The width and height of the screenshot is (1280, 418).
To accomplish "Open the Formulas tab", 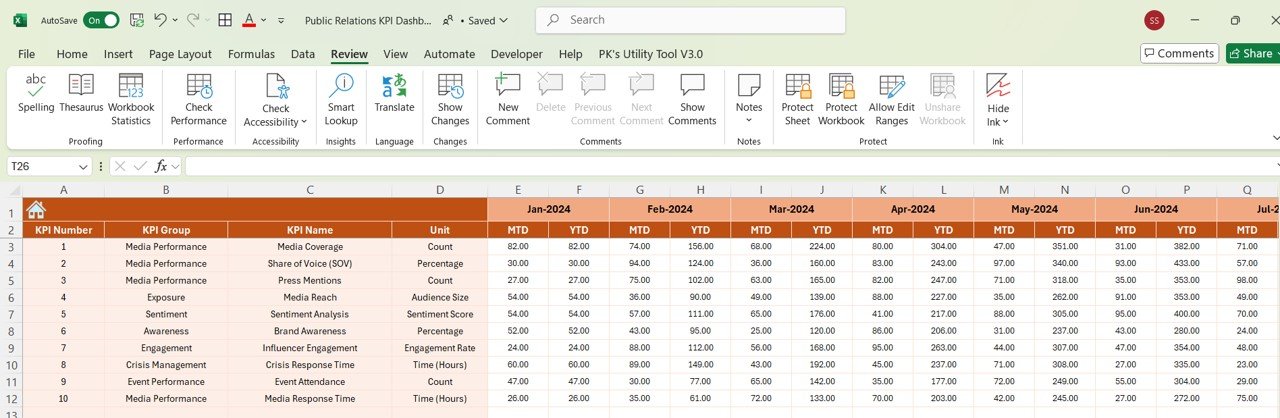I will point(251,54).
